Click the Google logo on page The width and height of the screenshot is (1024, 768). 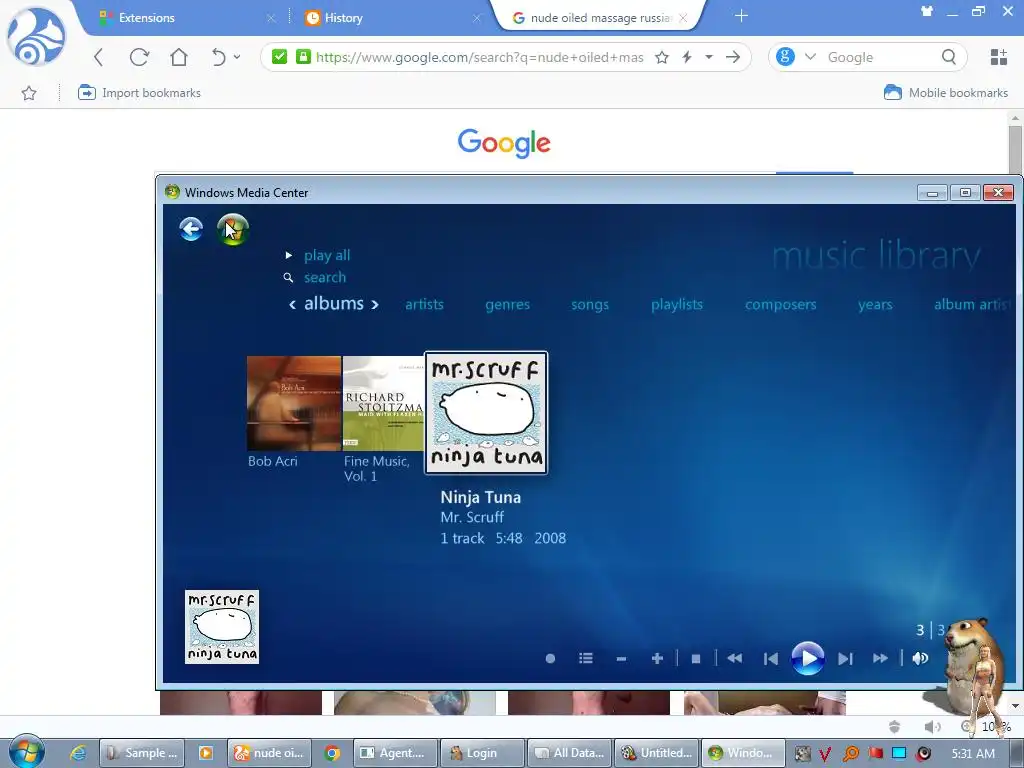coord(504,143)
